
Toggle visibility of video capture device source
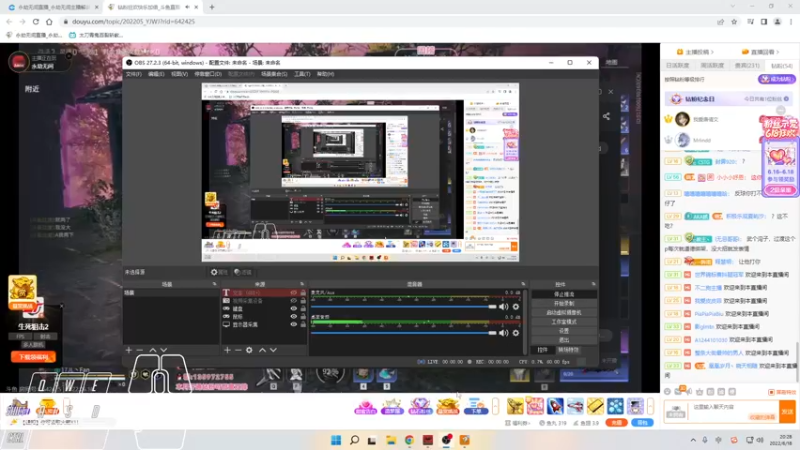tap(293, 301)
